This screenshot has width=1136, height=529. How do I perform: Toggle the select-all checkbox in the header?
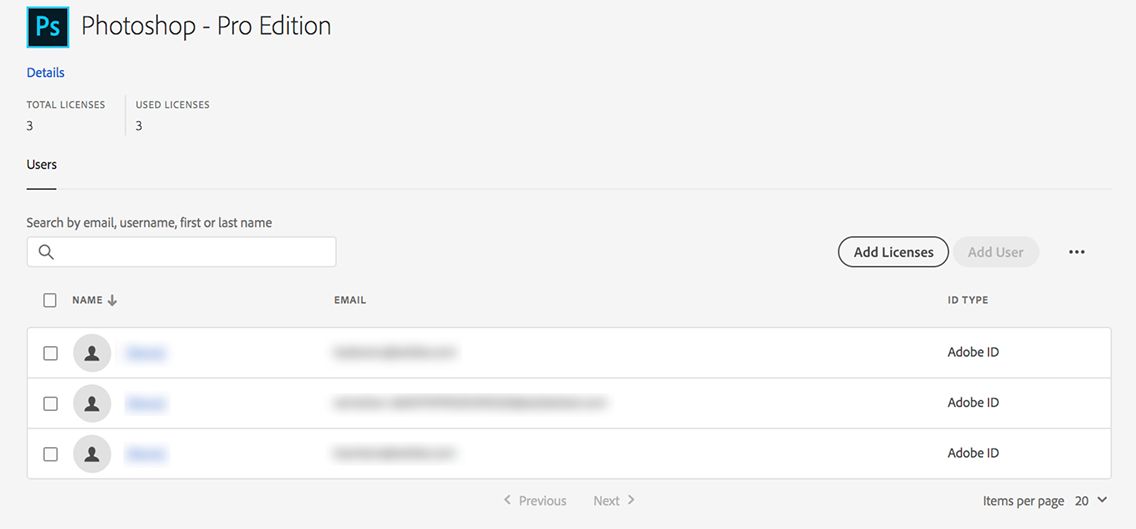pyautogui.click(x=50, y=300)
